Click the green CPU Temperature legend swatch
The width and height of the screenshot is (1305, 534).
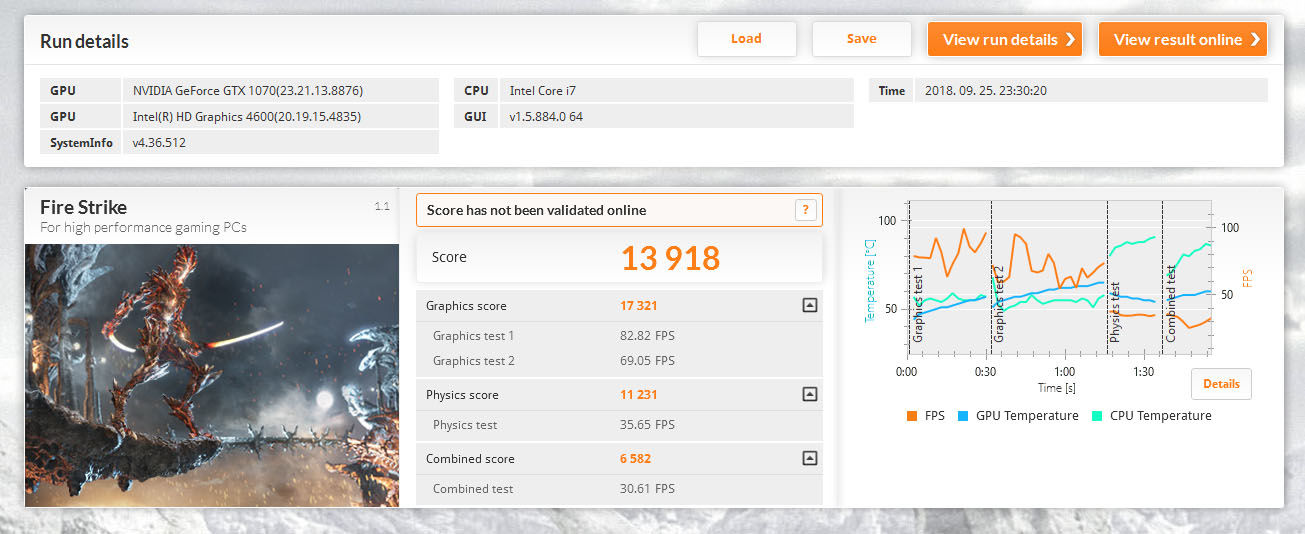(1099, 416)
